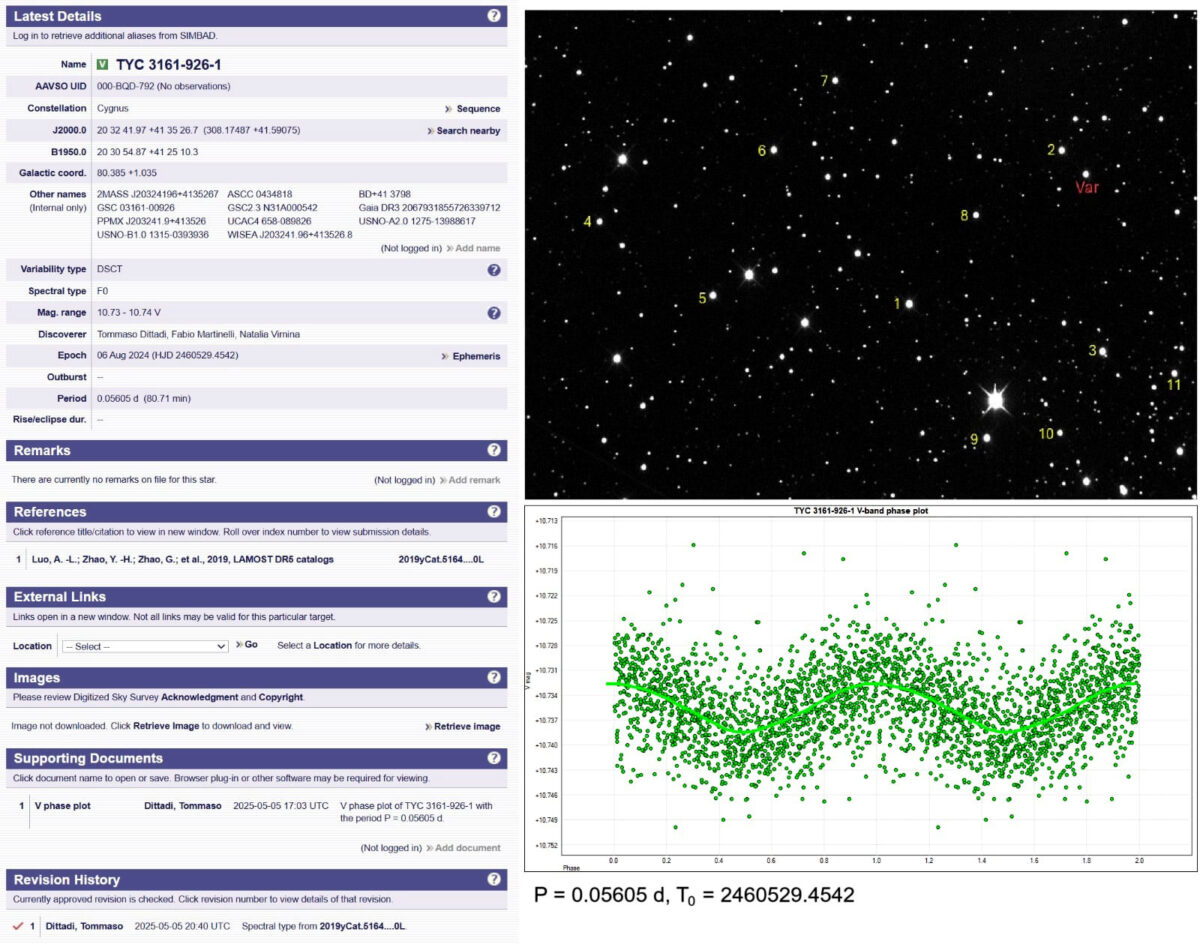The height and width of the screenshot is (944, 1200).
Task: Click the green V icon beside the star name
Action: [x=103, y=65]
